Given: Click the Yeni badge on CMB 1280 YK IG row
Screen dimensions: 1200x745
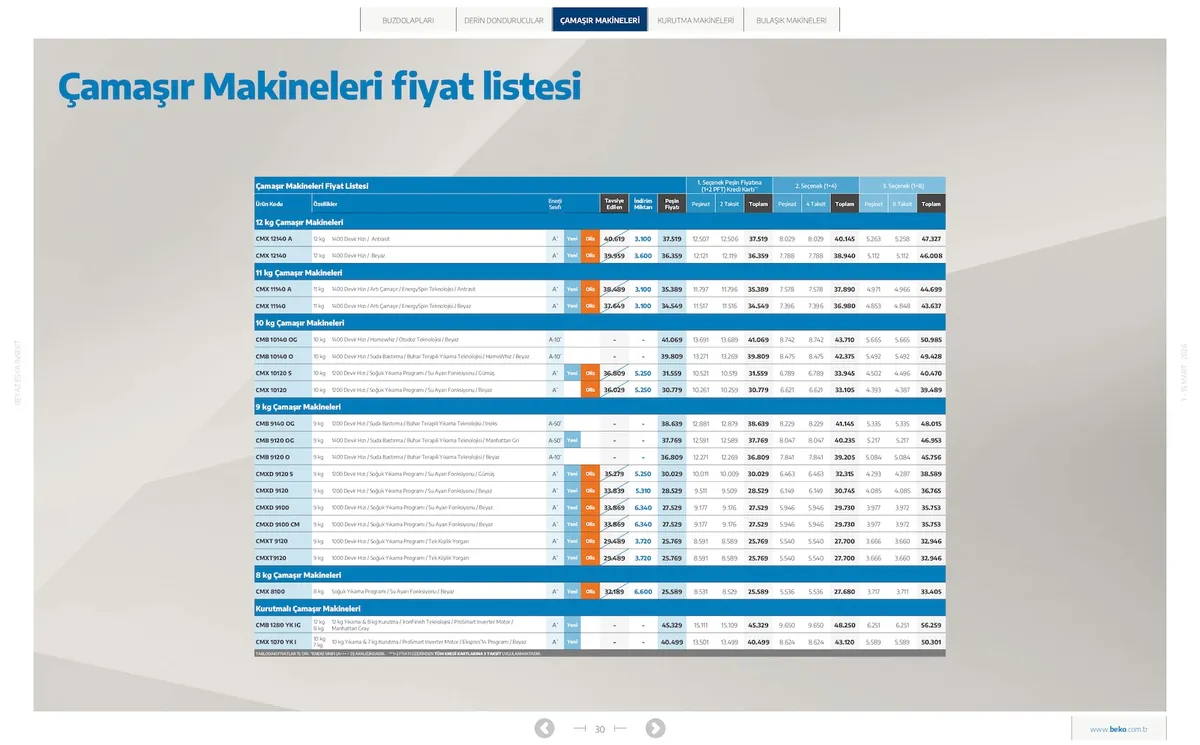Looking at the screenshot, I should click(572, 625).
